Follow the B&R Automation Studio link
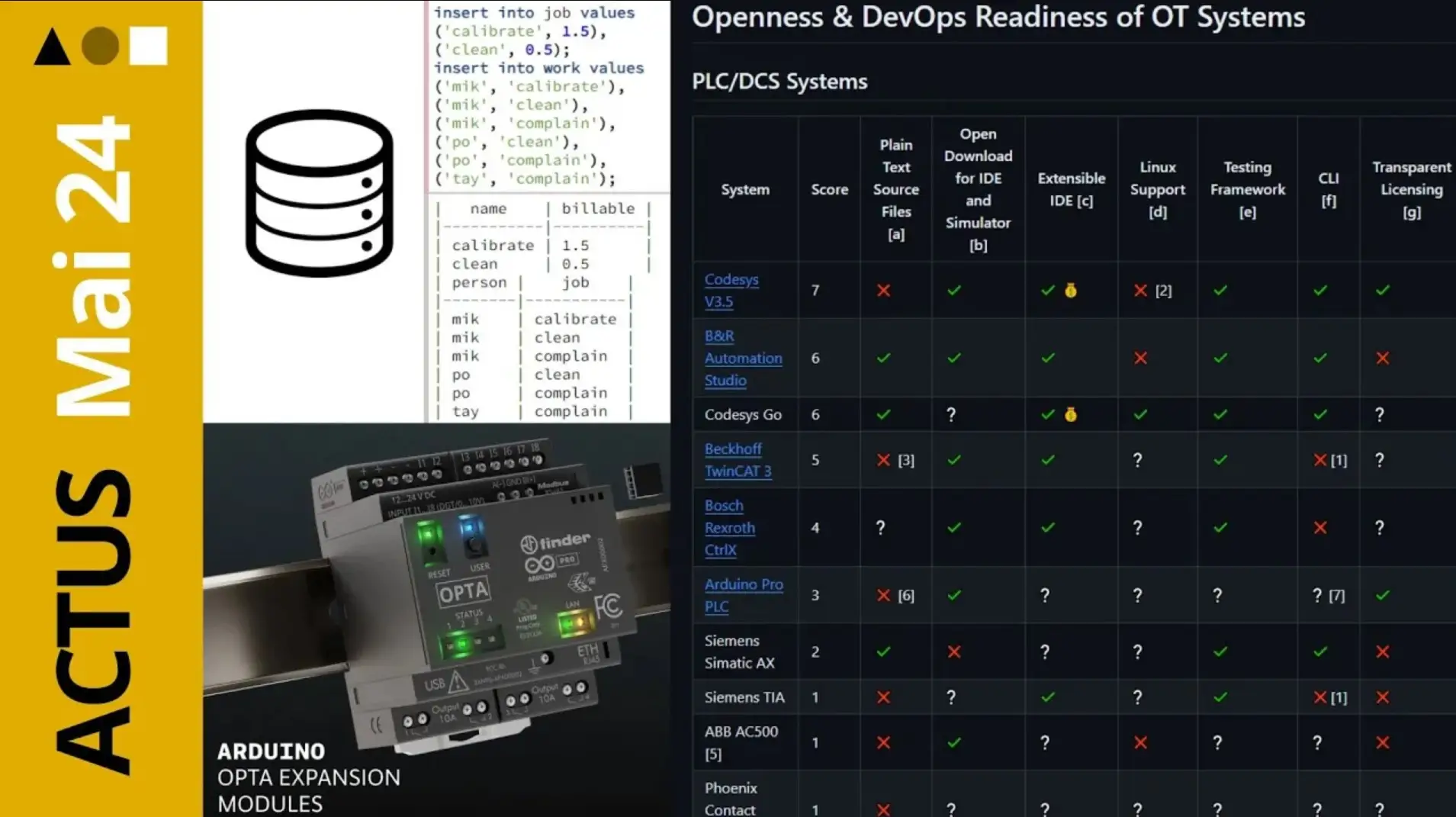1456x817 pixels. [x=743, y=358]
